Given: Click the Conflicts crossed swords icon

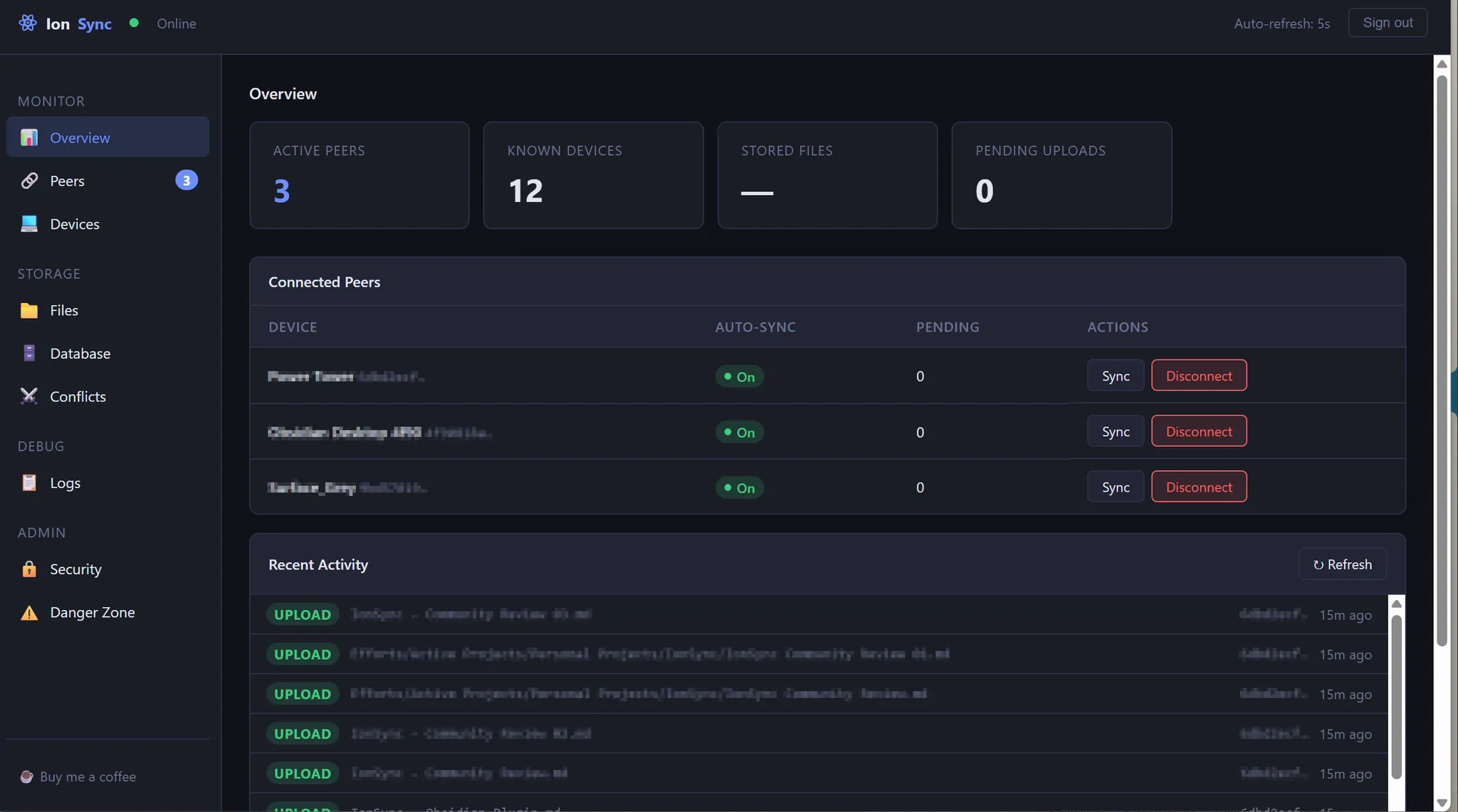Looking at the screenshot, I should 29,396.
